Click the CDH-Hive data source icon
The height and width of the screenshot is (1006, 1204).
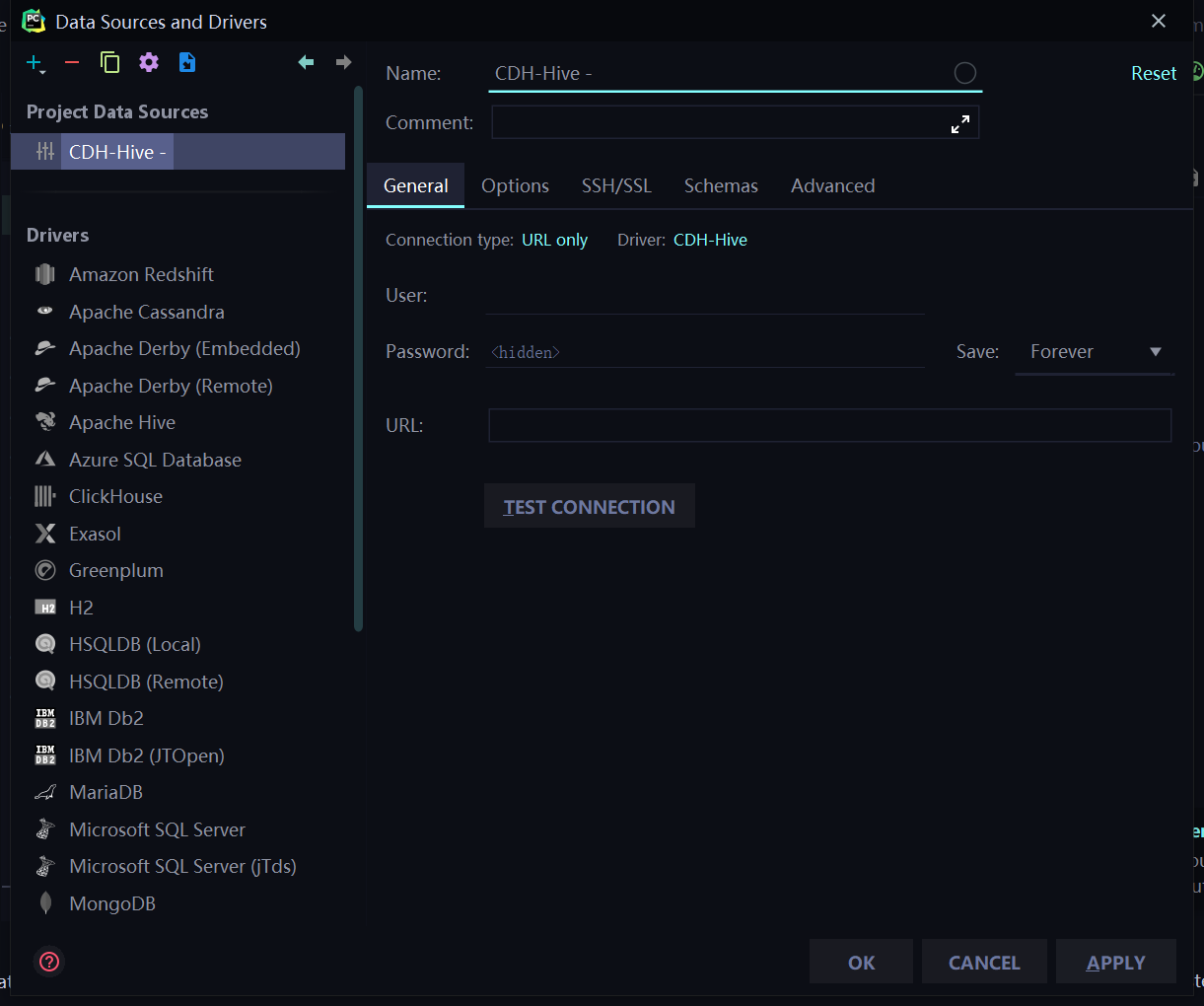pyautogui.click(x=45, y=152)
